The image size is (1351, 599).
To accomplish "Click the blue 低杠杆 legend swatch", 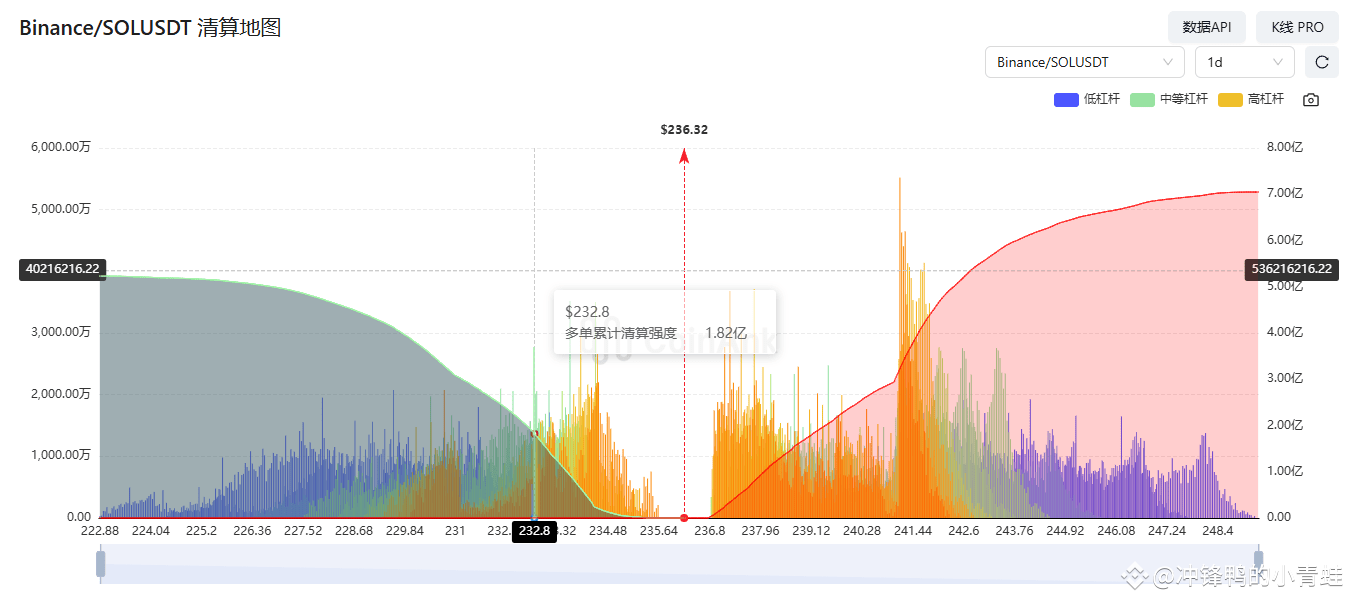I will (1066, 99).
